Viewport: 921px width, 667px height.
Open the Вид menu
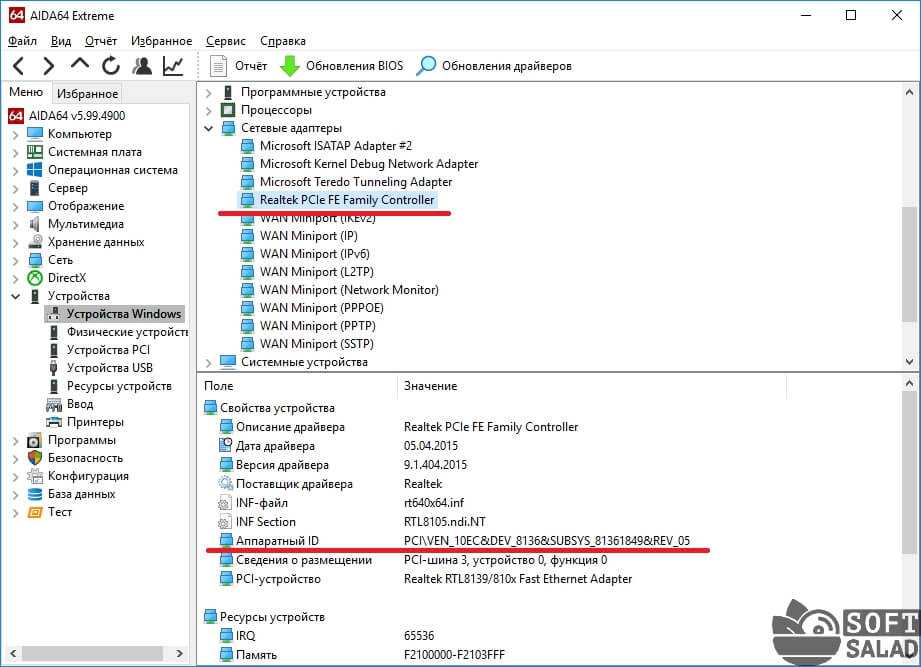(x=60, y=41)
